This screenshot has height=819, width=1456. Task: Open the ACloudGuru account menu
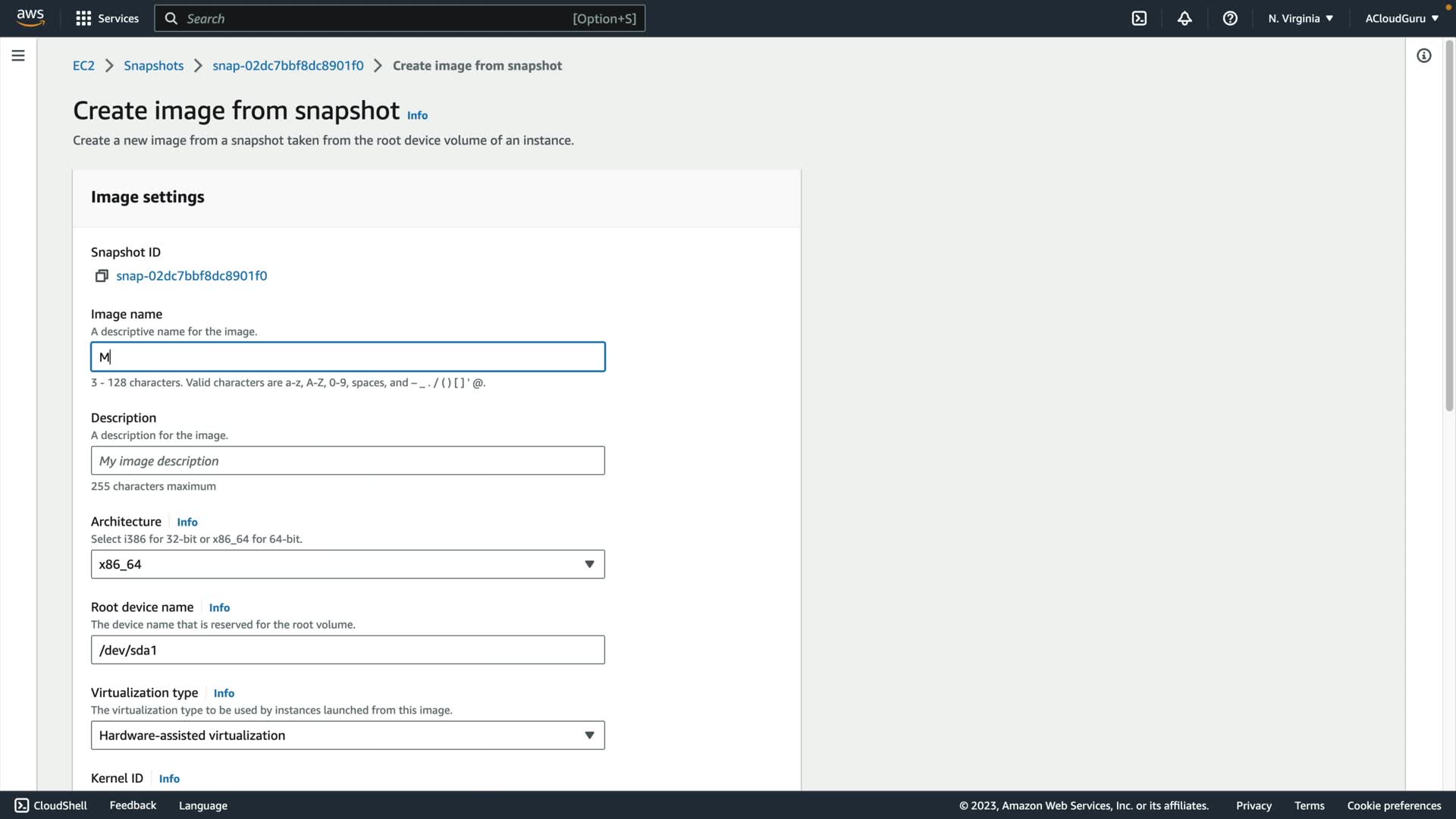click(x=1401, y=18)
